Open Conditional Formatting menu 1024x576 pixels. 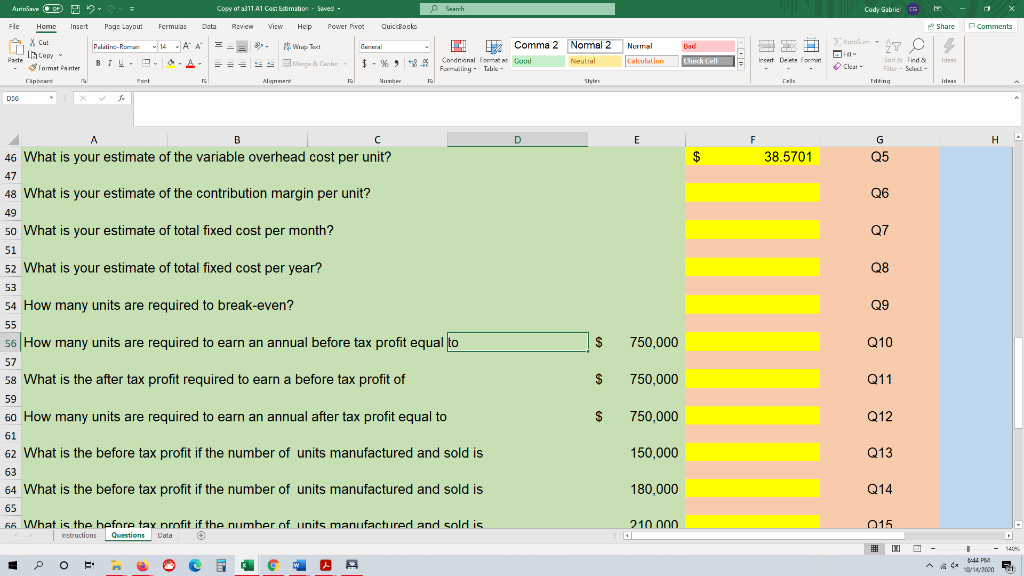pos(458,55)
